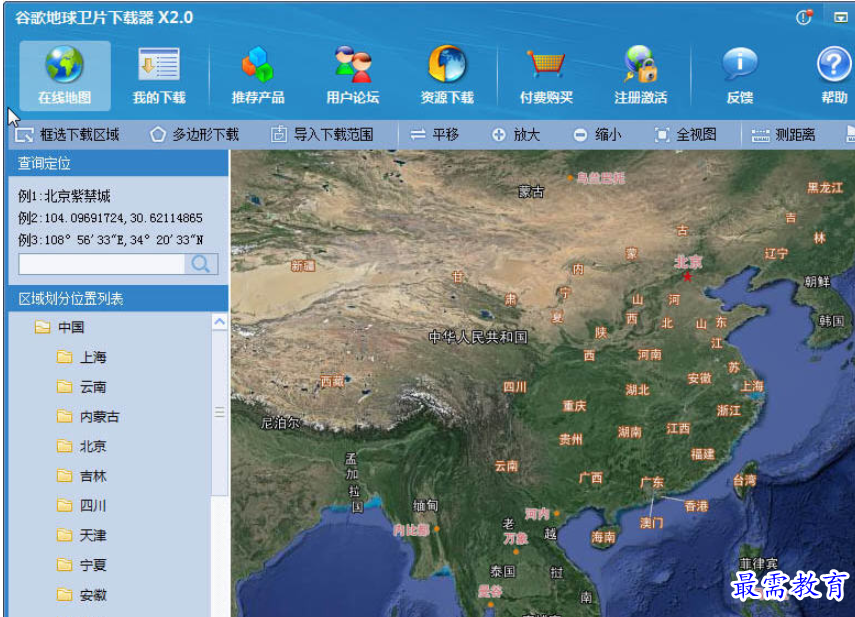Select 安徽 in the region list
The image size is (855, 617).
(93, 595)
